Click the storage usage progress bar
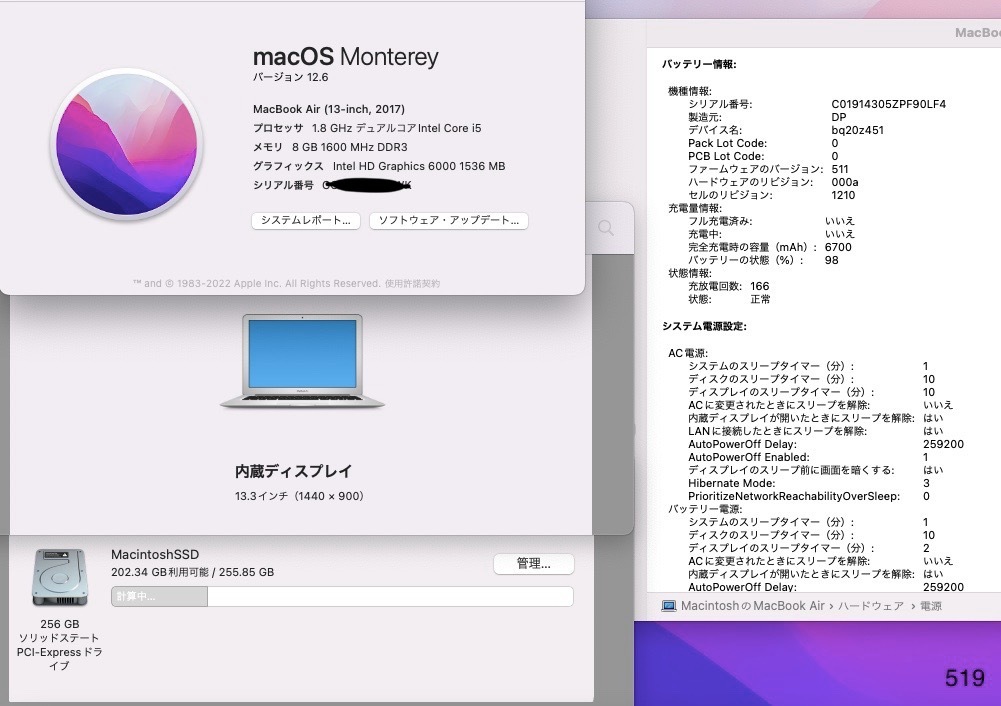 342,596
